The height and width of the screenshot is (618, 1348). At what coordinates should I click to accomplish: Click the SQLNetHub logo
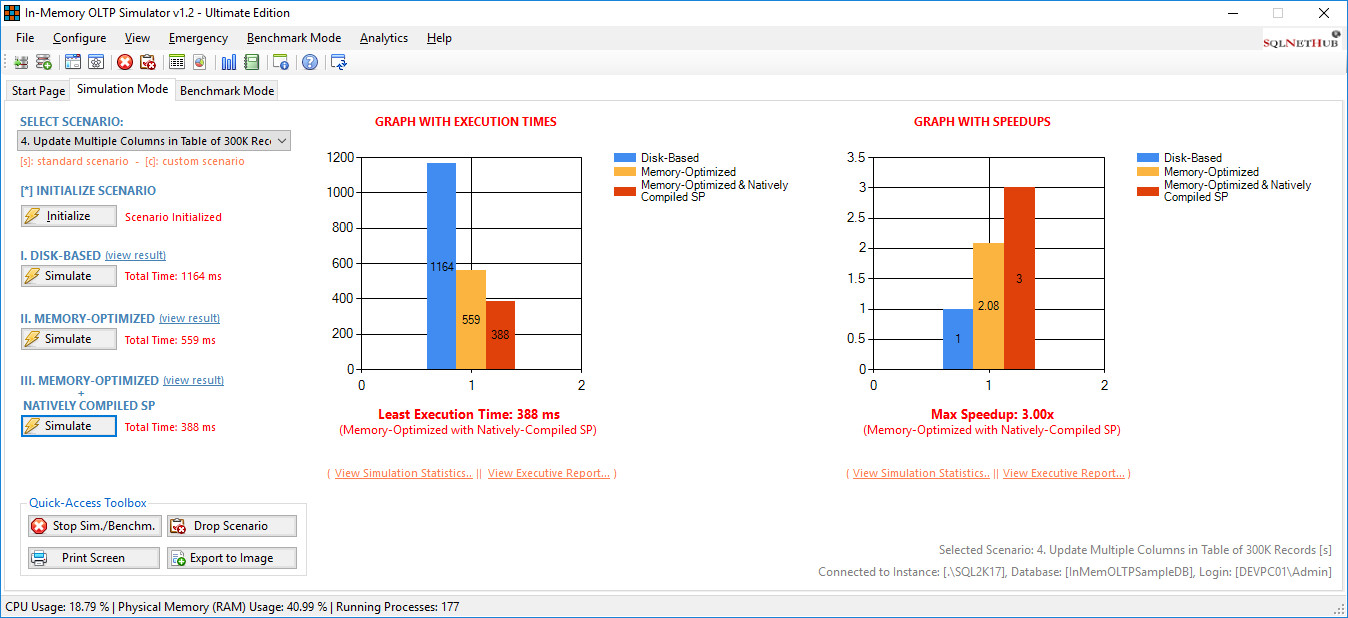(1301, 39)
